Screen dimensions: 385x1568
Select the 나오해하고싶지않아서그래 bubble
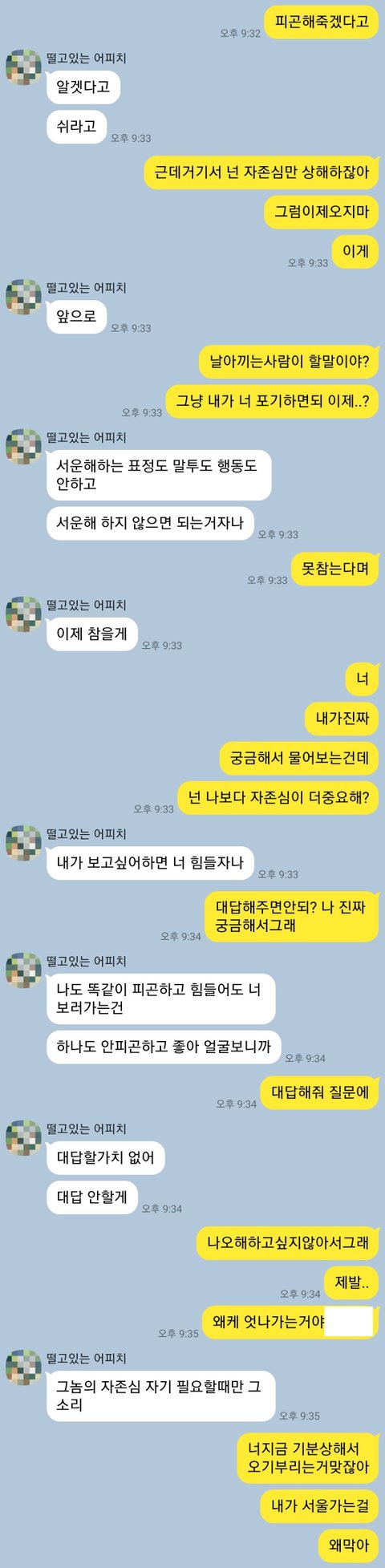pyautogui.click(x=288, y=1243)
